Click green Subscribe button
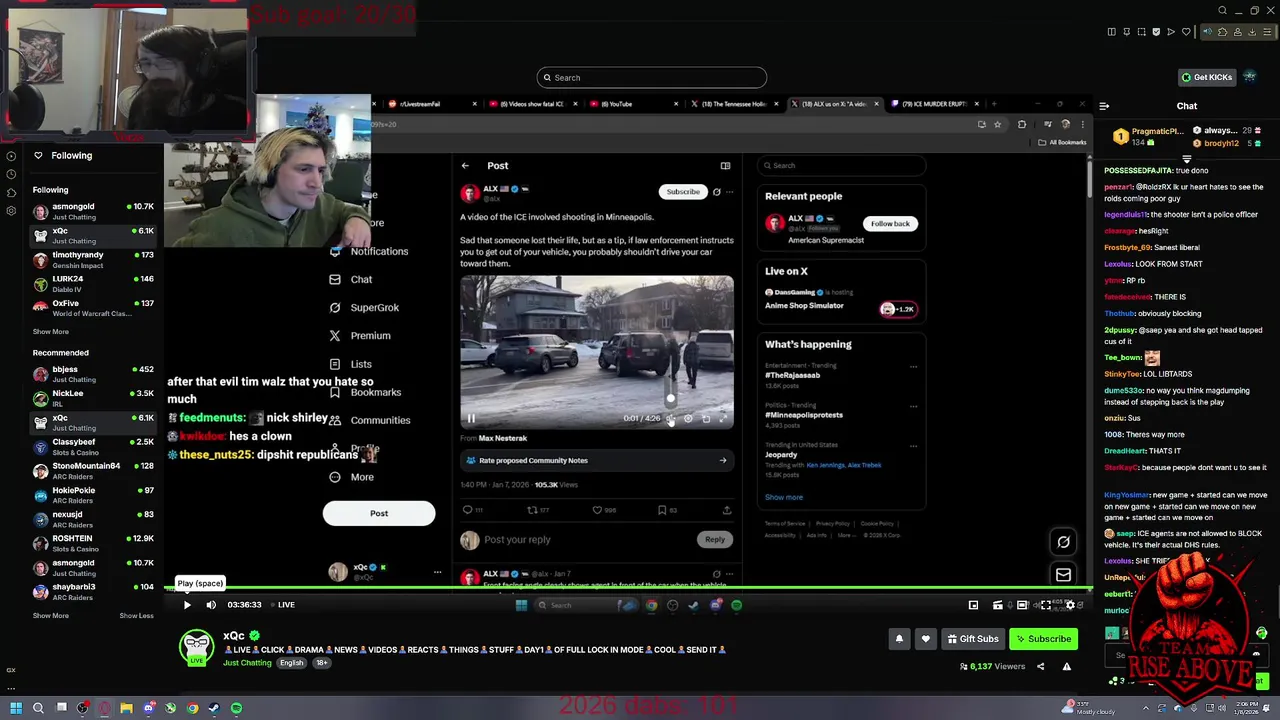The width and height of the screenshot is (1280, 720). (x=1043, y=639)
